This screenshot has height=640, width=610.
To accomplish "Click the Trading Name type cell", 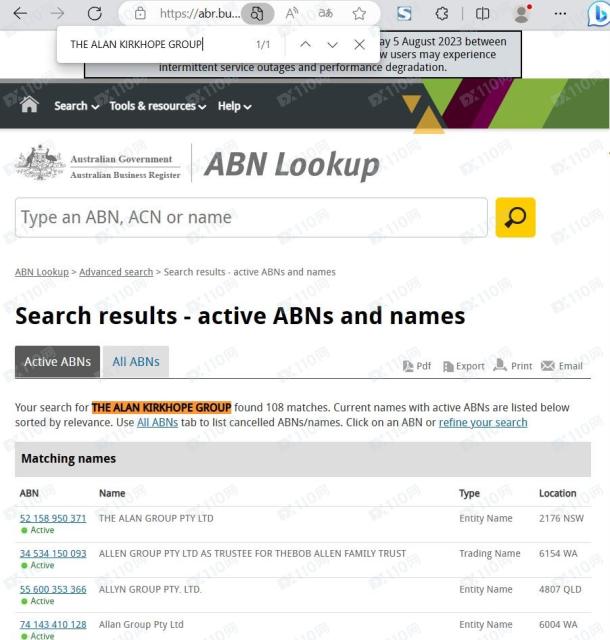I will click(490, 554).
